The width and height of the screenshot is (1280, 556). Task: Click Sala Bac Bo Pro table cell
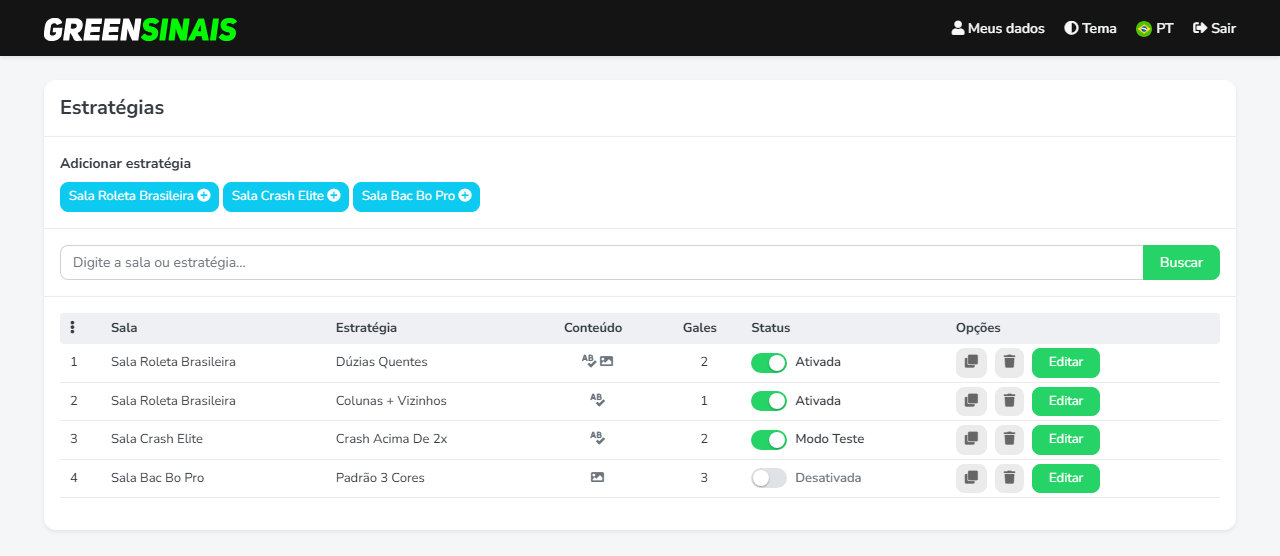coord(157,478)
